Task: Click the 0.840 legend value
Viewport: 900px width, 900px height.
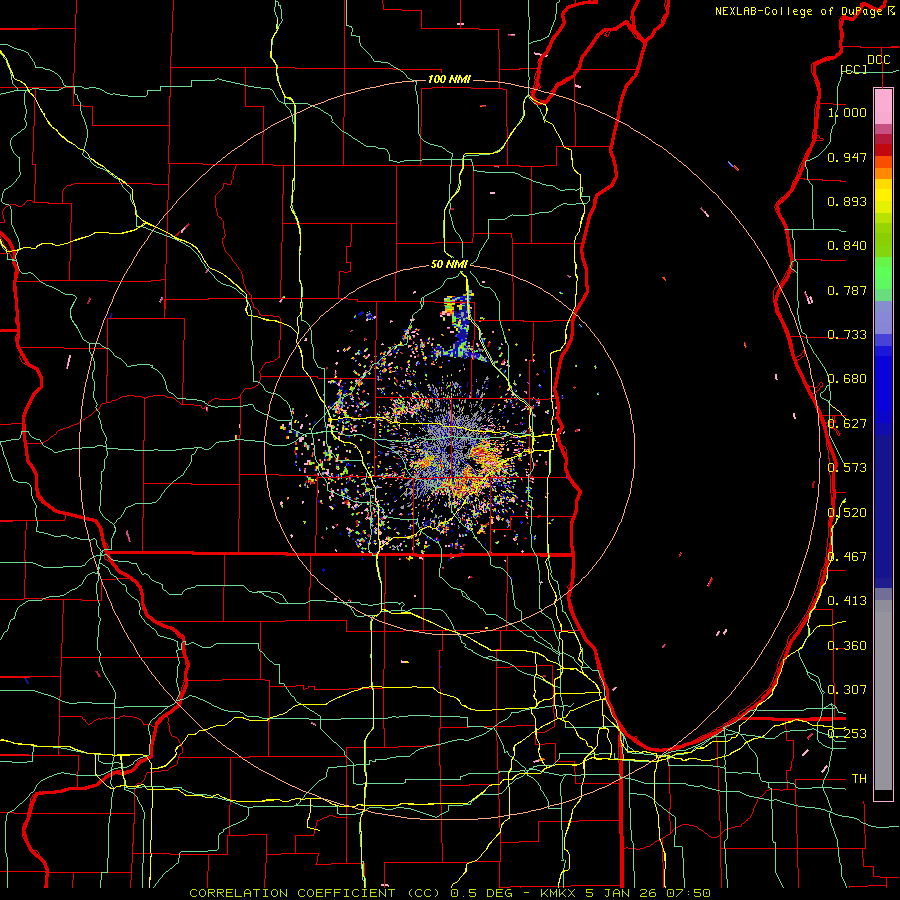Action: 847,246
